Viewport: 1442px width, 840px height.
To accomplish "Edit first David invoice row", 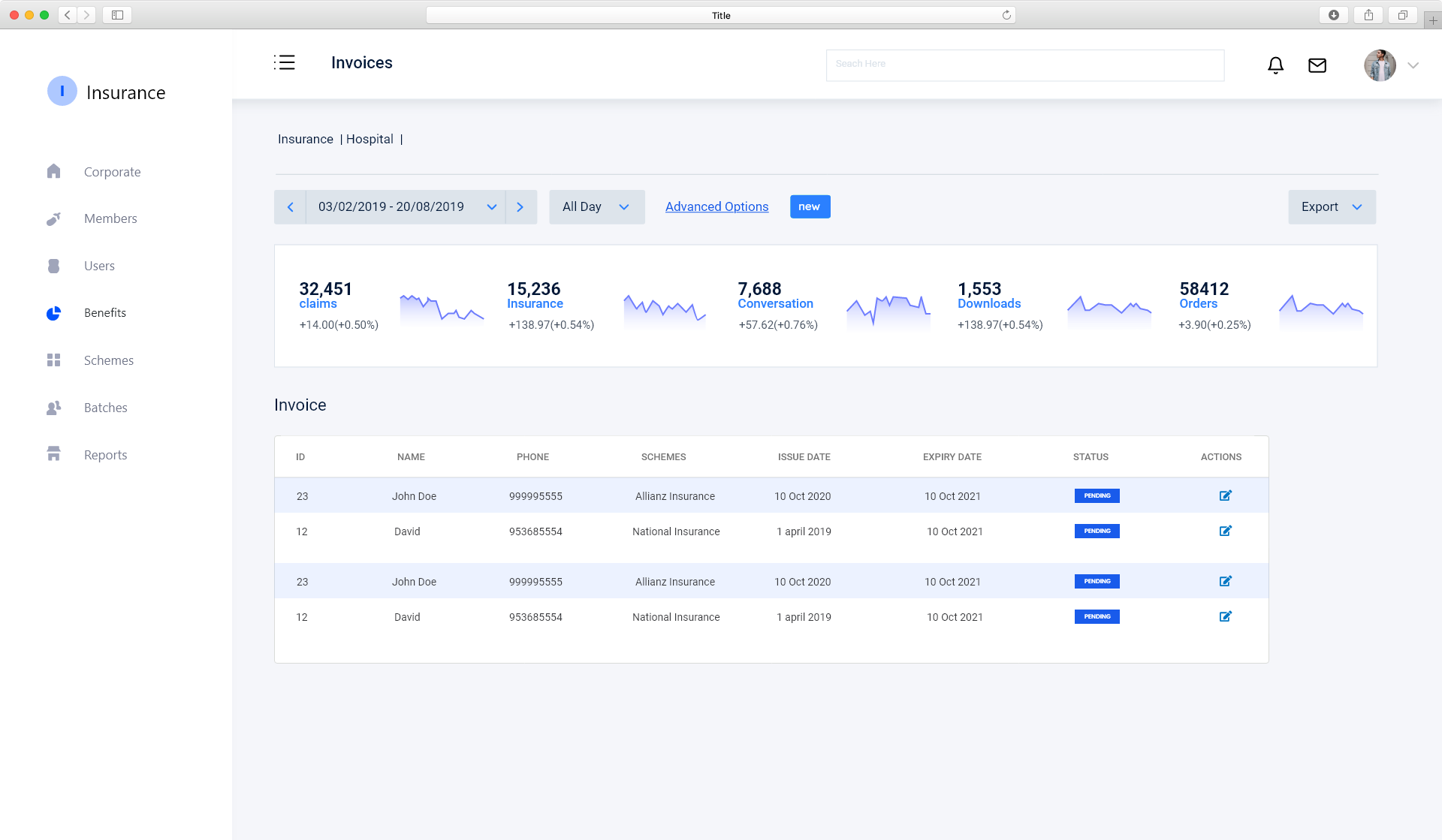I will coord(1225,531).
